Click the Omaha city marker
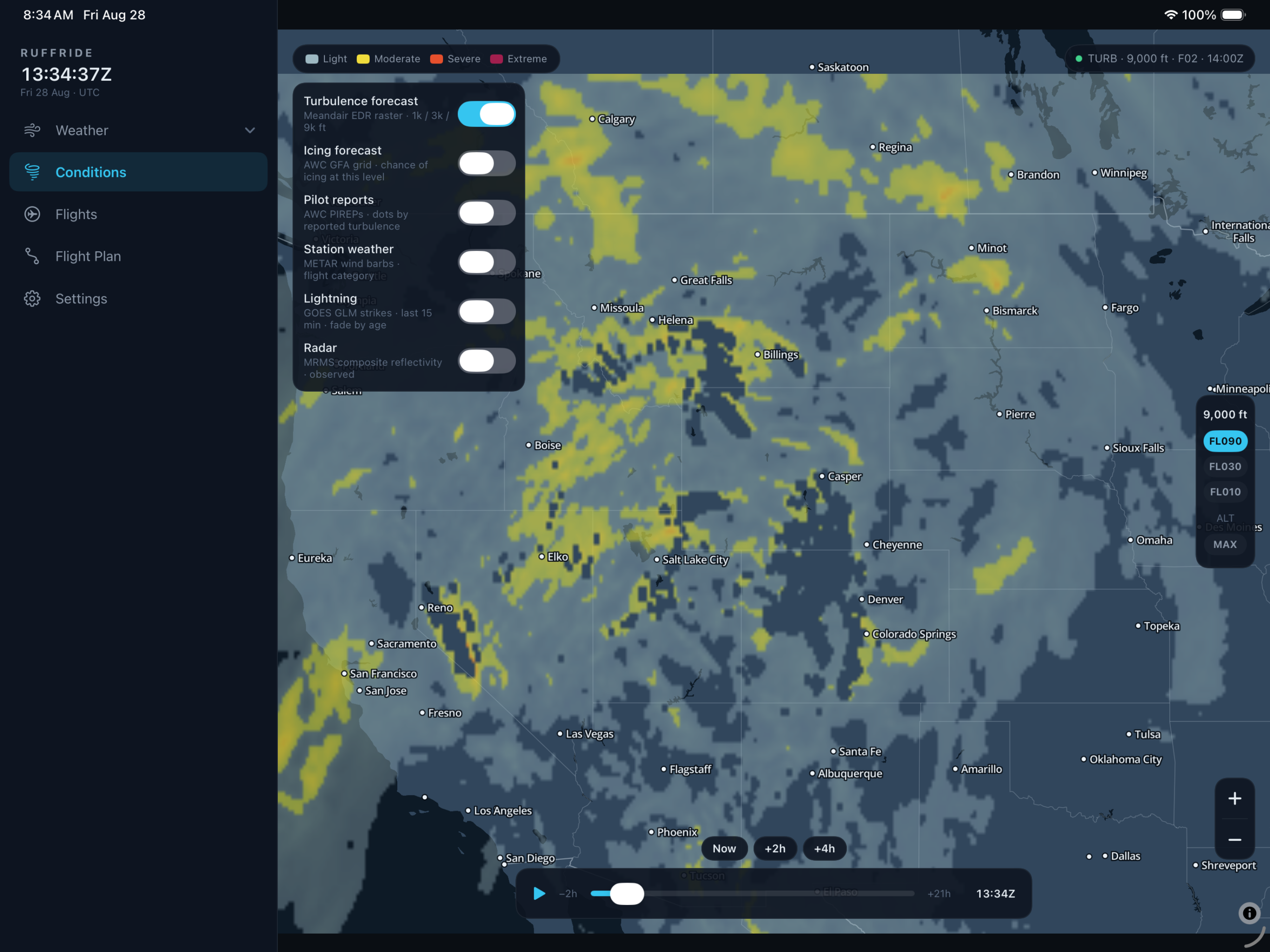This screenshot has height=952, width=1270. point(1131,540)
